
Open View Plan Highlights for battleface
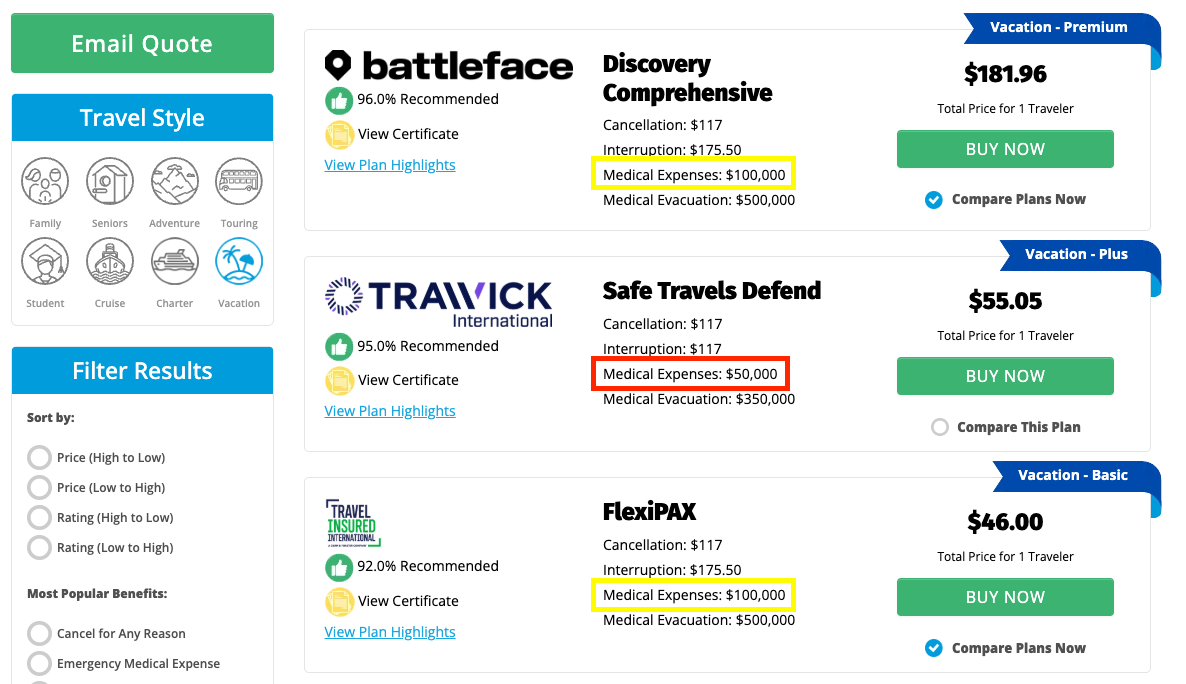pos(389,164)
